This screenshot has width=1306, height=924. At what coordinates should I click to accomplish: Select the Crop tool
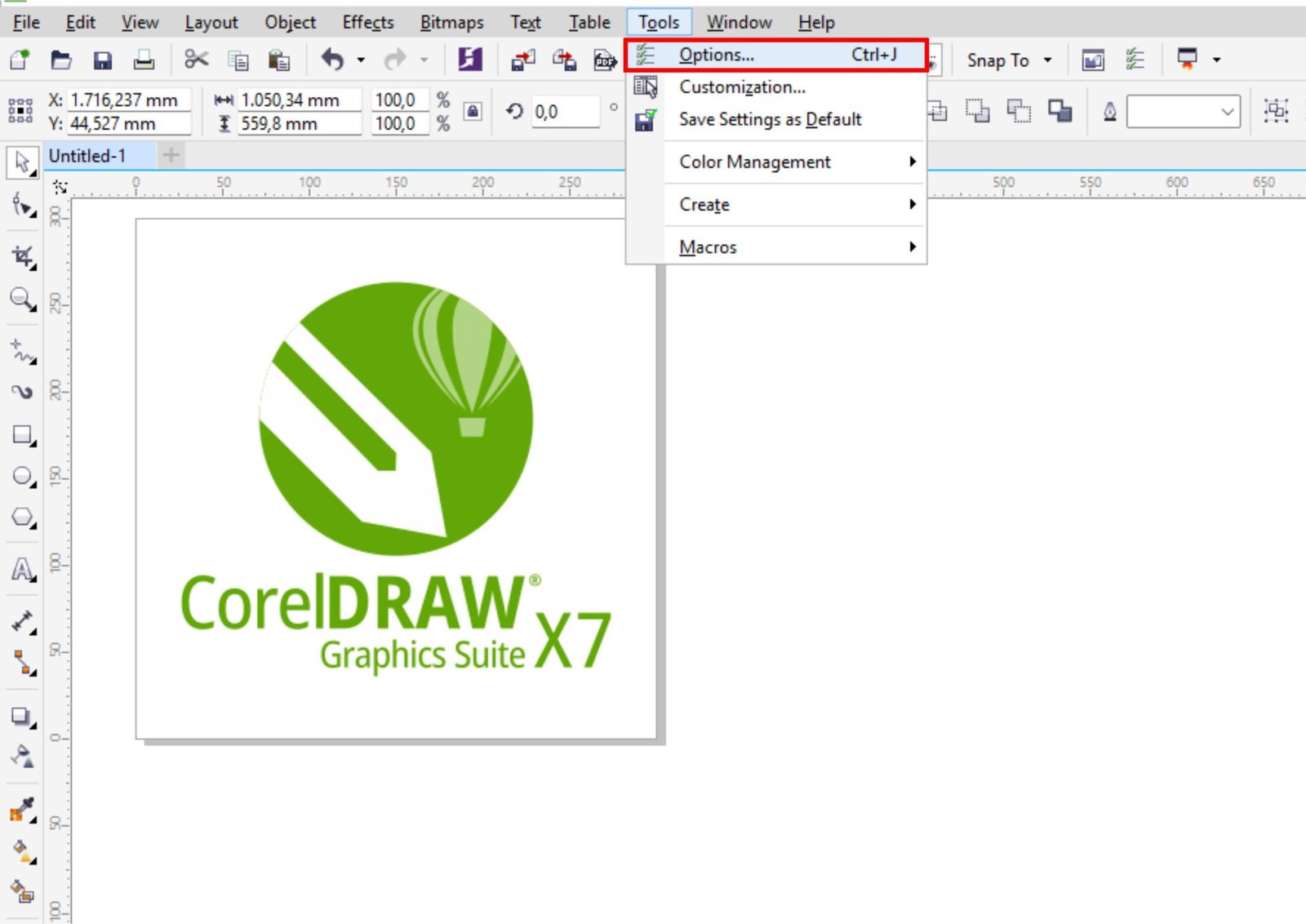(20, 257)
